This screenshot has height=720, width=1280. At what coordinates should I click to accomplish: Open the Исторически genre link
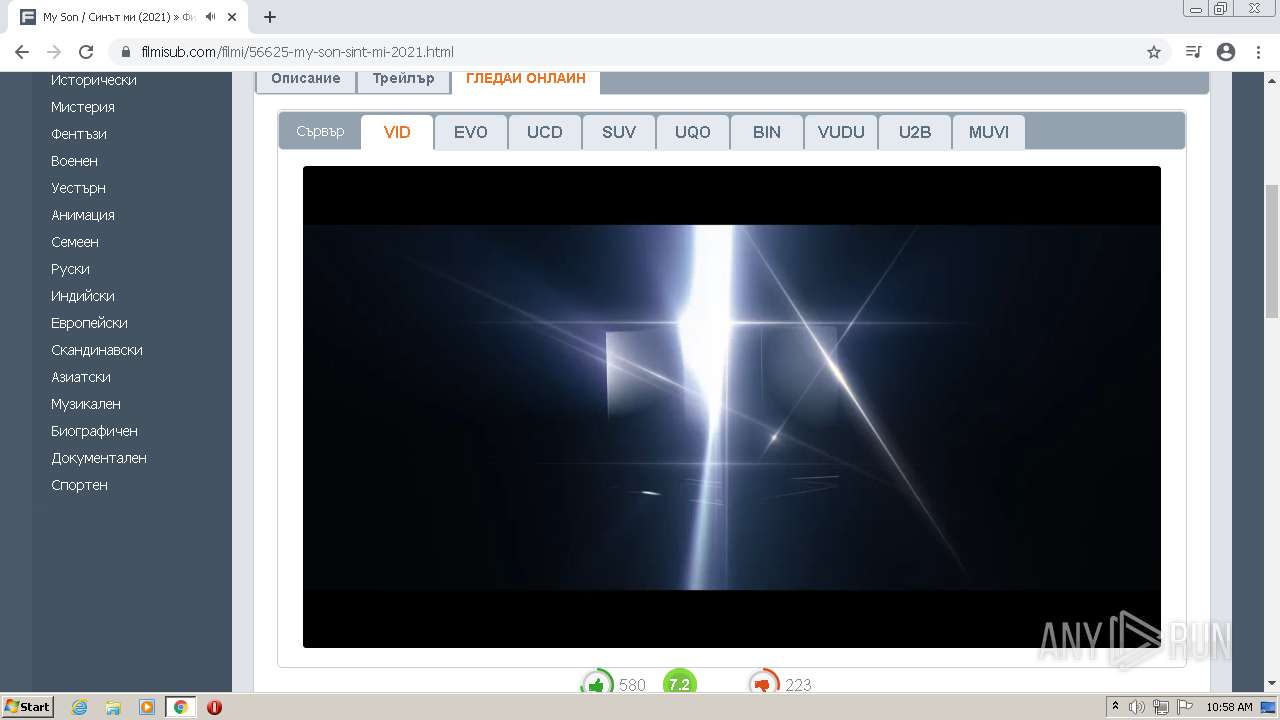pyautogui.click(x=94, y=80)
